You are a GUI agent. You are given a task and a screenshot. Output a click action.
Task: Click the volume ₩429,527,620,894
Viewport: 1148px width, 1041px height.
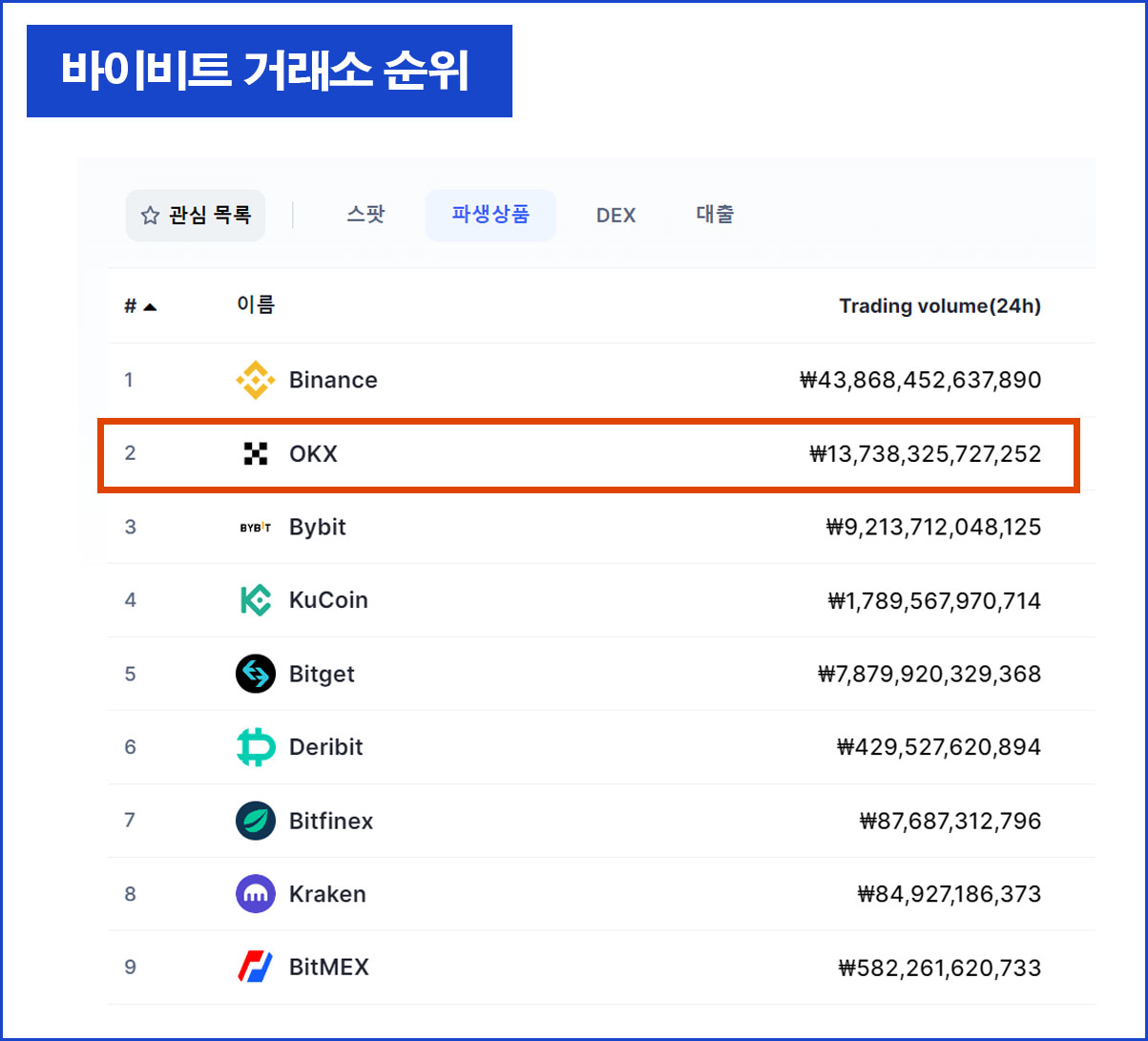point(938,747)
